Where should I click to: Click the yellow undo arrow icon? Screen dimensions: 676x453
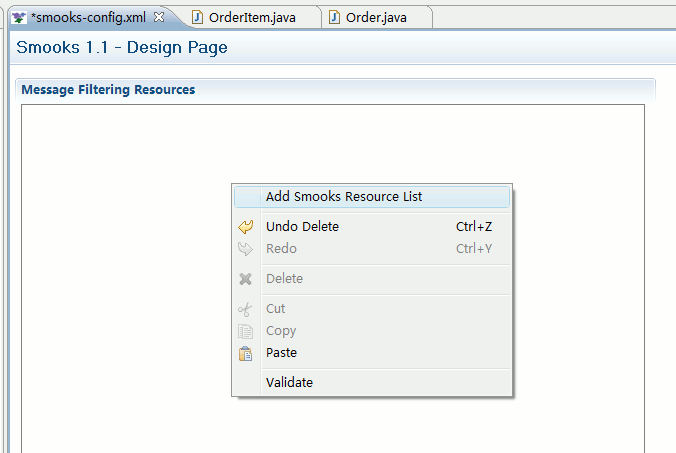[x=246, y=227]
